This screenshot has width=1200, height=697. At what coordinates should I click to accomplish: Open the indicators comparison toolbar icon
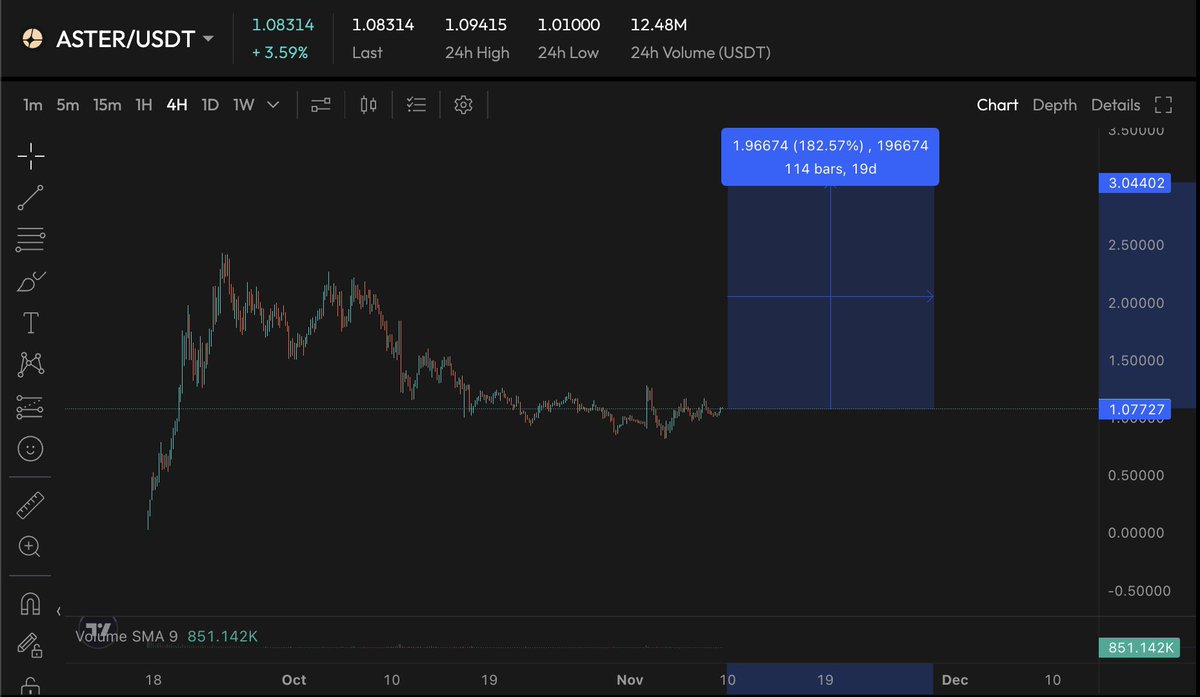click(x=320, y=105)
